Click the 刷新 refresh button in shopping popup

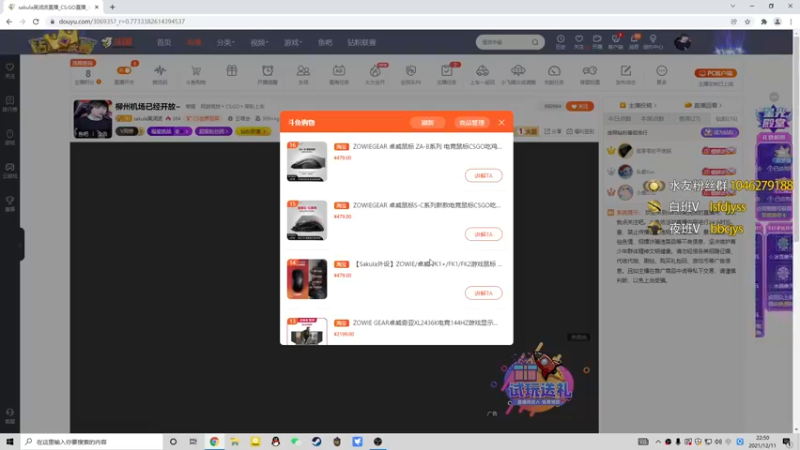click(x=427, y=123)
